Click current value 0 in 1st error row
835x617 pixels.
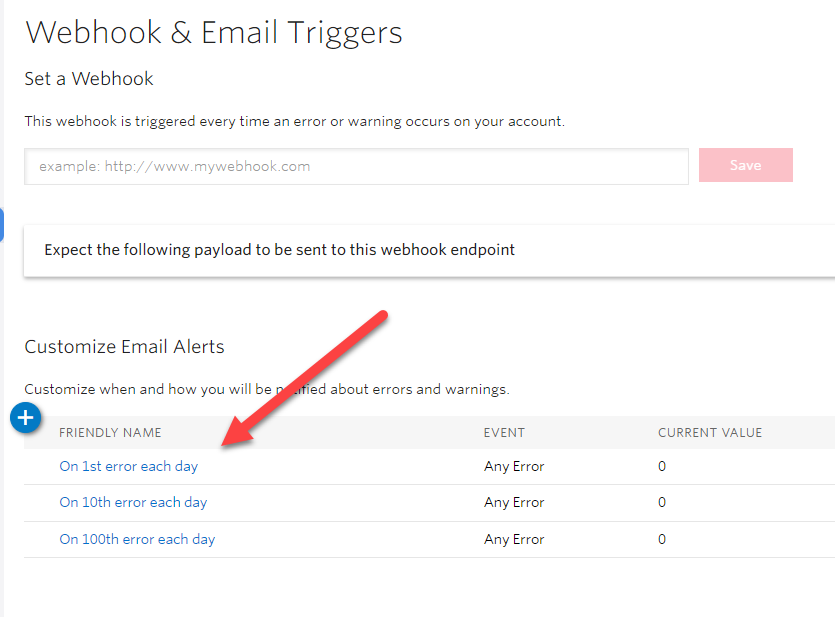click(x=662, y=466)
